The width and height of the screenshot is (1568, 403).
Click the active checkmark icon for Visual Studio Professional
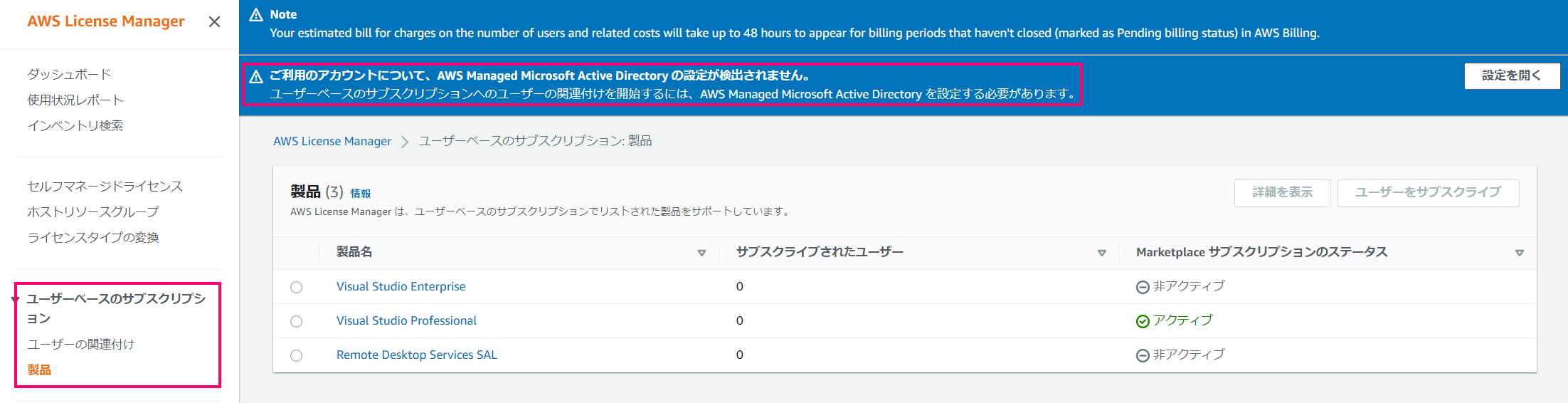click(1143, 321)
